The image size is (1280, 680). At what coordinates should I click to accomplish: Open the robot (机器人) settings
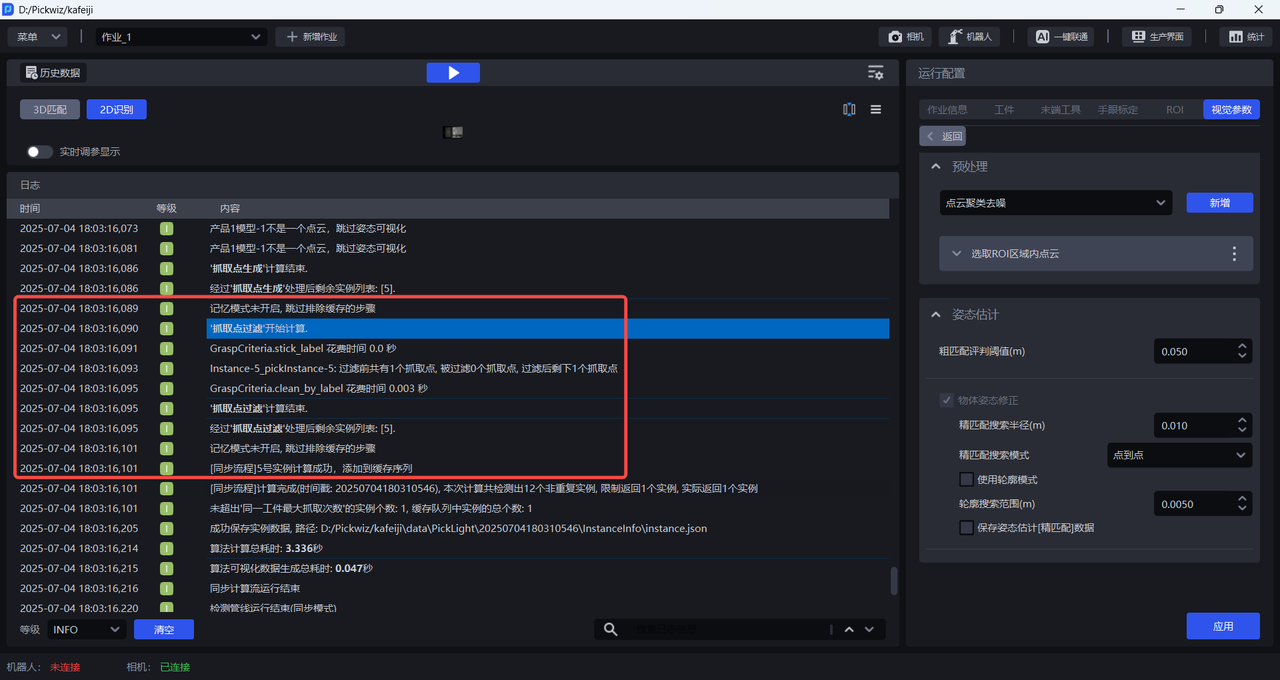click(970, 37)
